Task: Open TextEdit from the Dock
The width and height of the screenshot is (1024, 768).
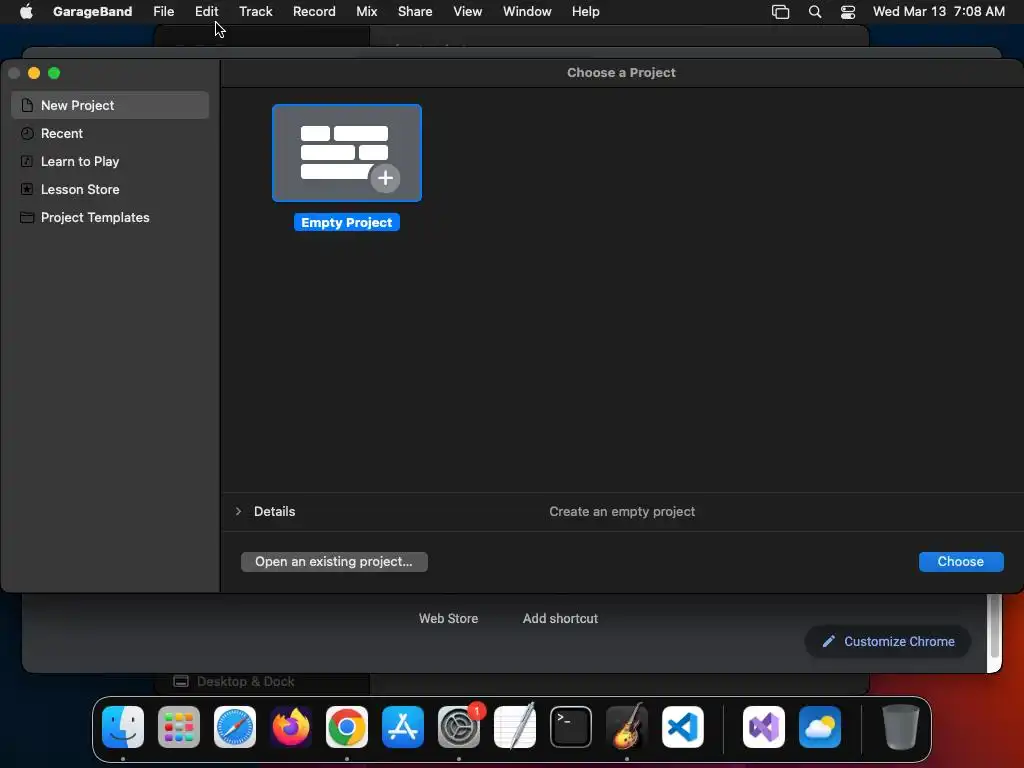Action: coord(515,727)
